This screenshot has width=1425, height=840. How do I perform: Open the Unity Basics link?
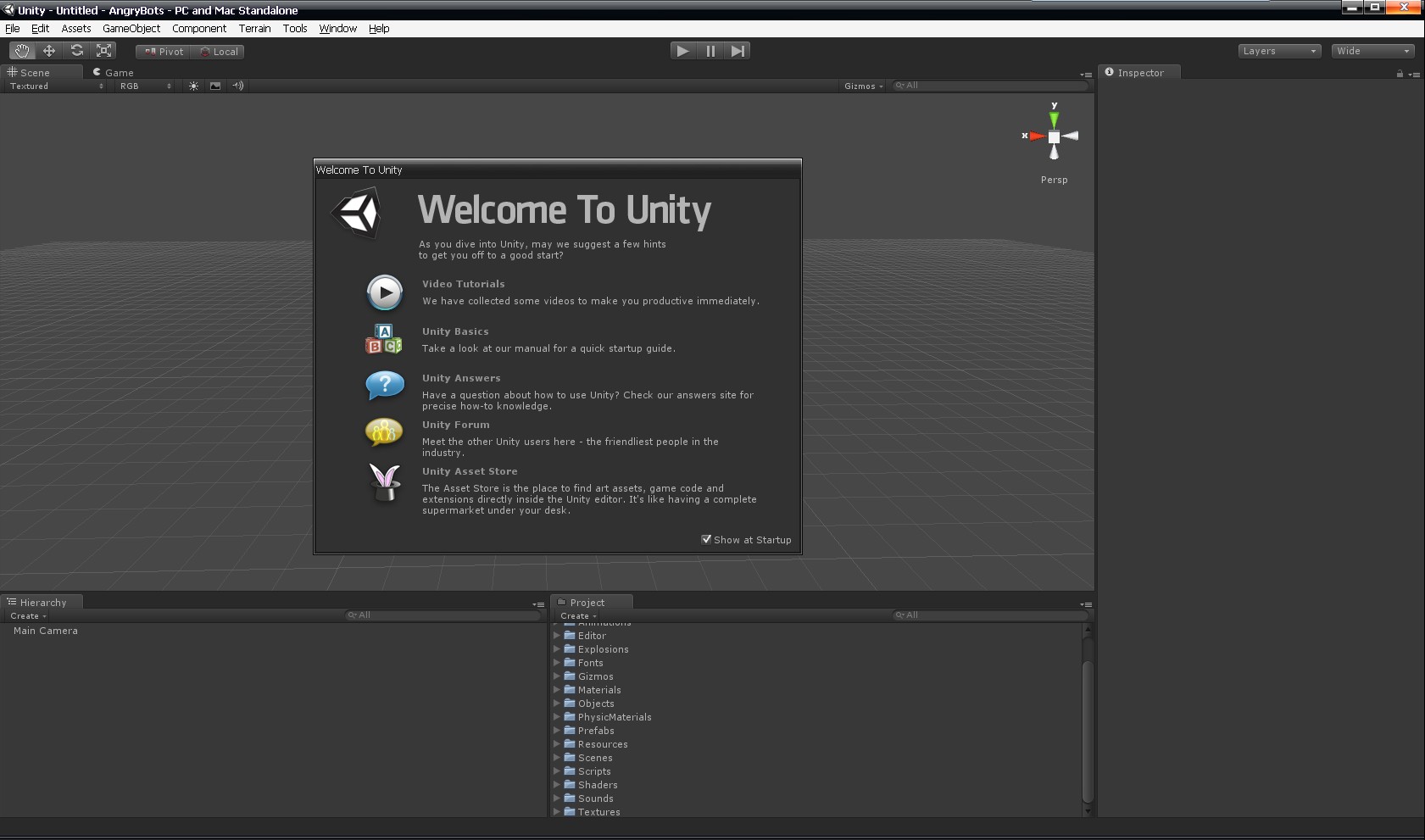[x=455, y=331]
